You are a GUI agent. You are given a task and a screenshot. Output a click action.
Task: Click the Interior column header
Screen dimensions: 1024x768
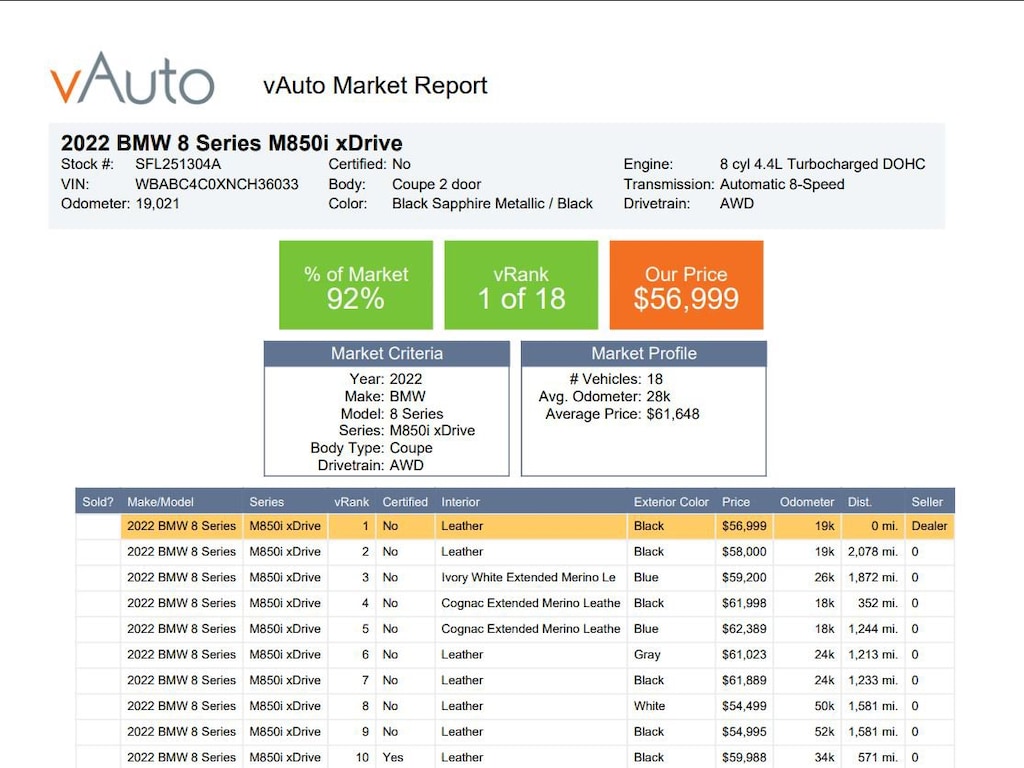click(461, 502)
